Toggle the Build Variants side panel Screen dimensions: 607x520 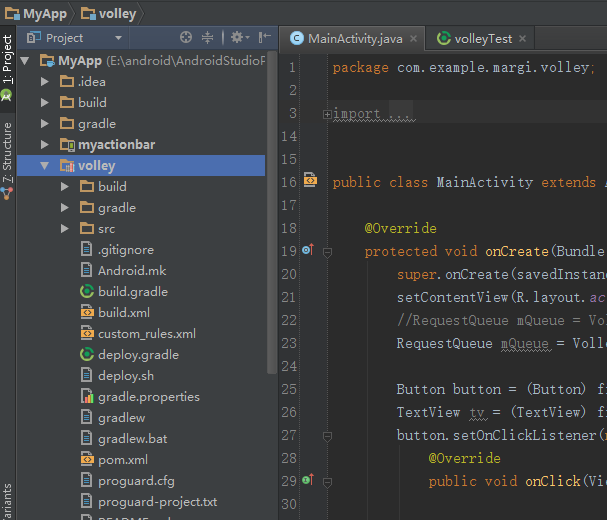[x=7, y=501]
